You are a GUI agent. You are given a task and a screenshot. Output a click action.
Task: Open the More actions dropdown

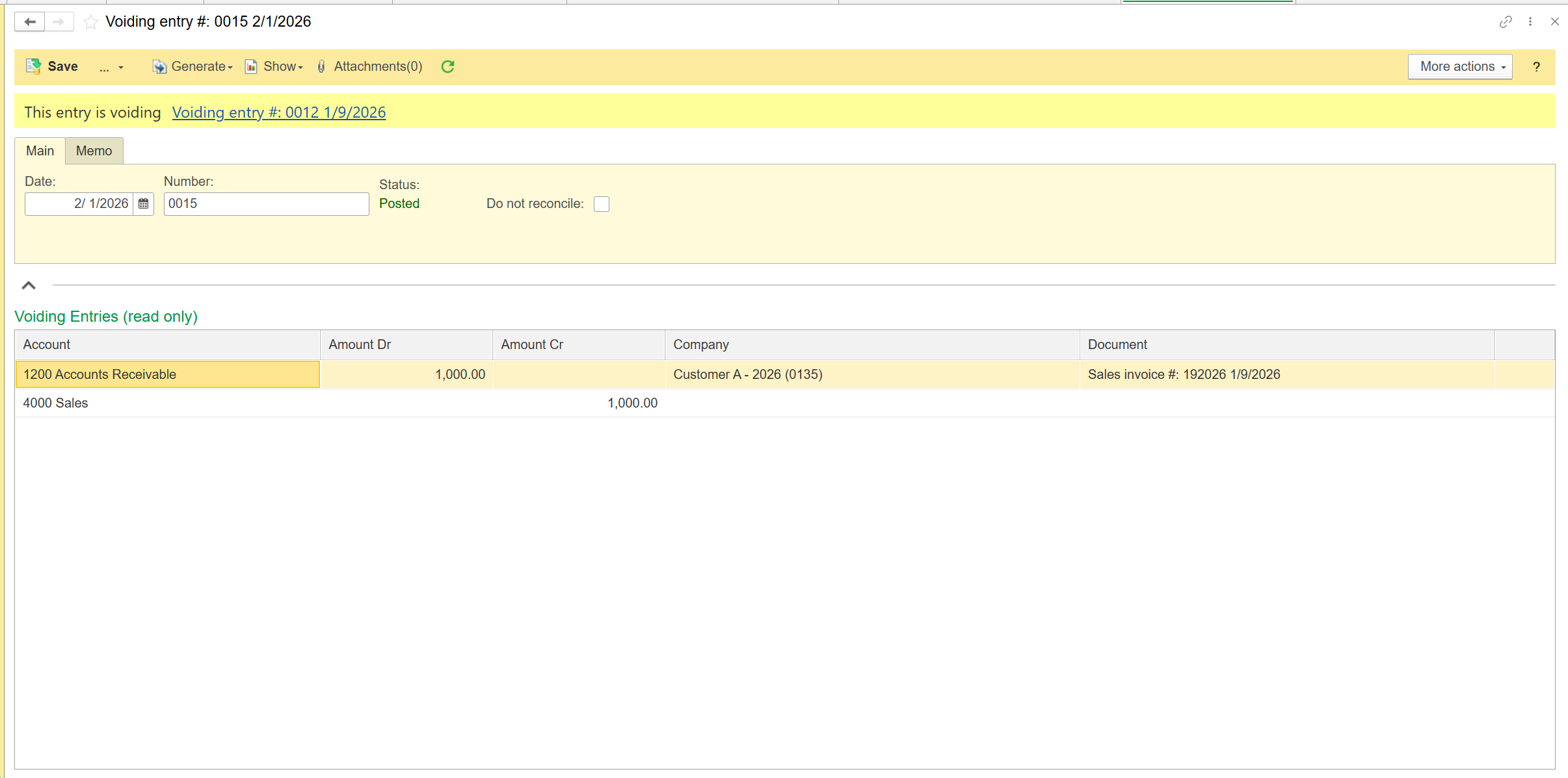[1460, 67]
